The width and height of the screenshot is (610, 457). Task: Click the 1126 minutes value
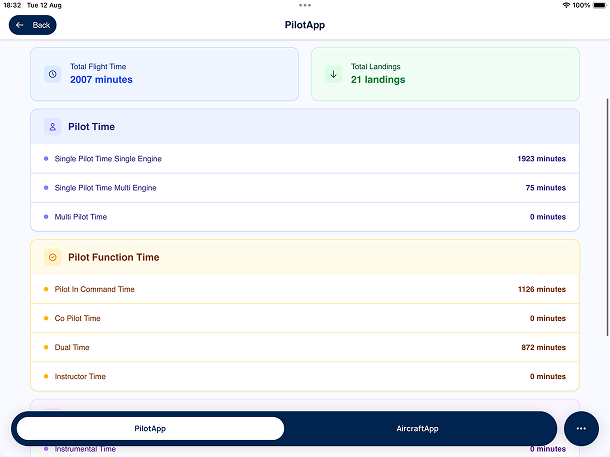point(542,289)
